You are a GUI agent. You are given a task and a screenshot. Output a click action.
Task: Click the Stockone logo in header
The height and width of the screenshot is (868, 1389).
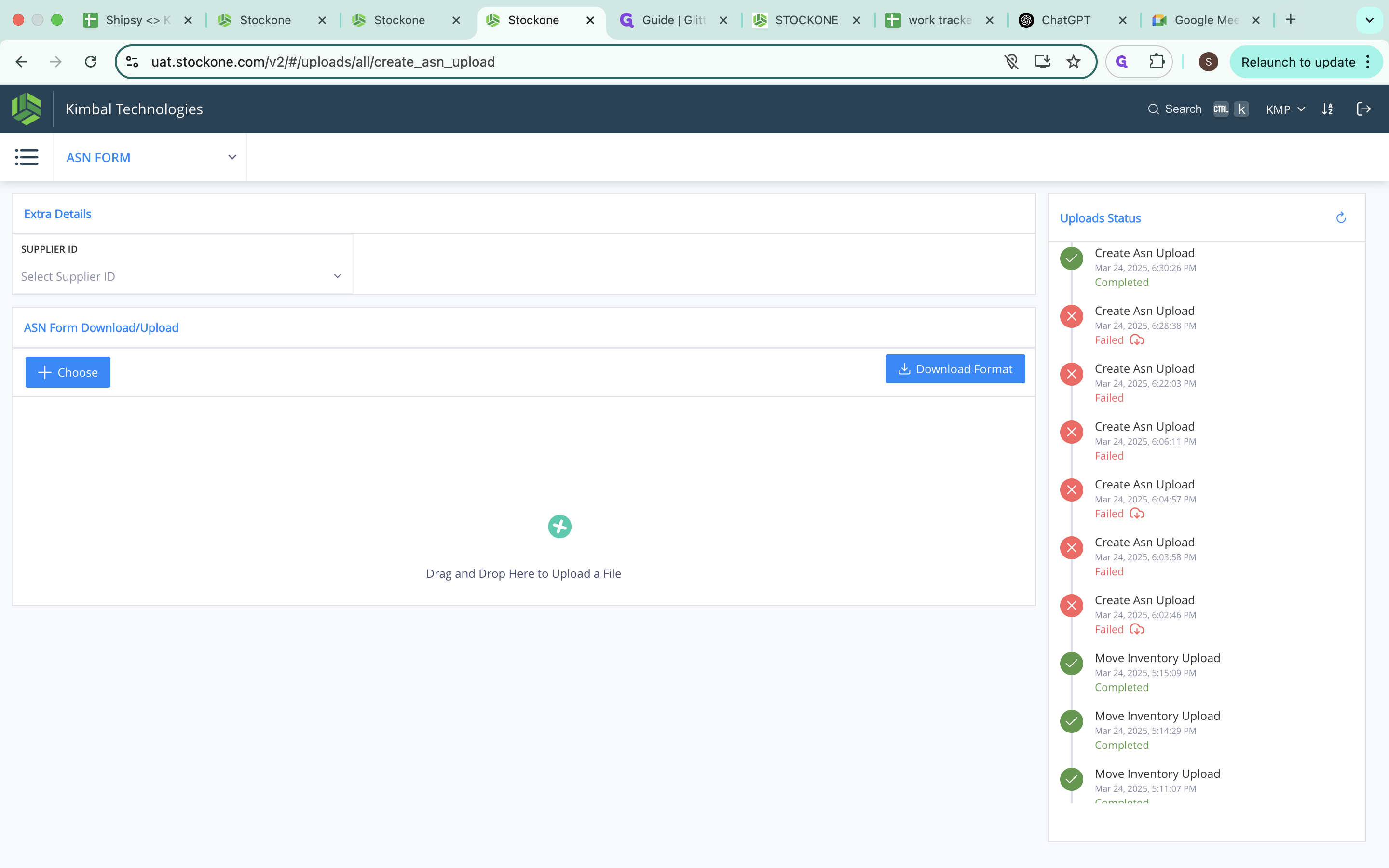point(27,109)
